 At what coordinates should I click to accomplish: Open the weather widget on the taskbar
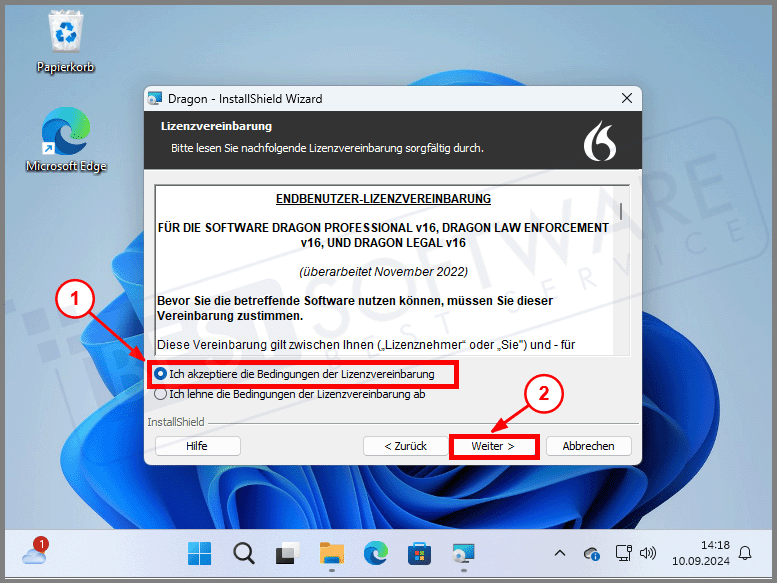click(x=35, y=552)
